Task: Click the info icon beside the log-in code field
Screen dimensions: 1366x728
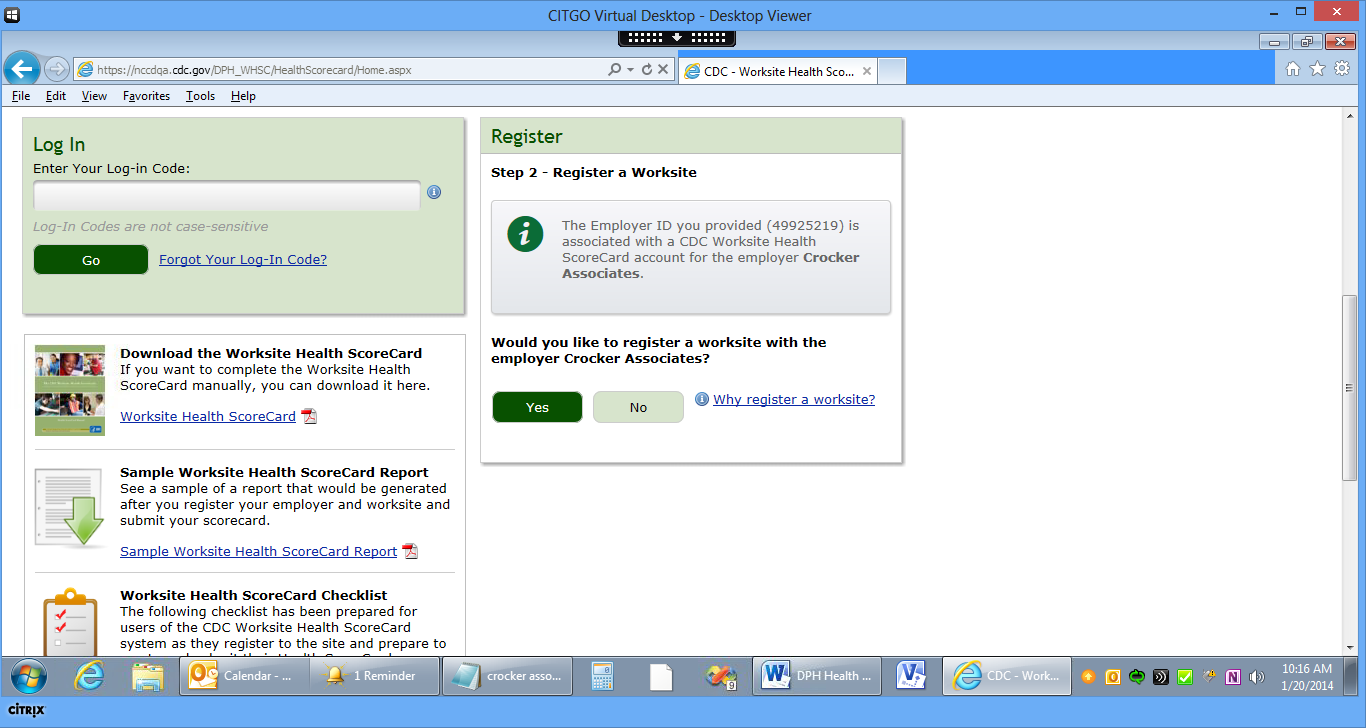Action: pyautogui.click(x=434, y=192)
